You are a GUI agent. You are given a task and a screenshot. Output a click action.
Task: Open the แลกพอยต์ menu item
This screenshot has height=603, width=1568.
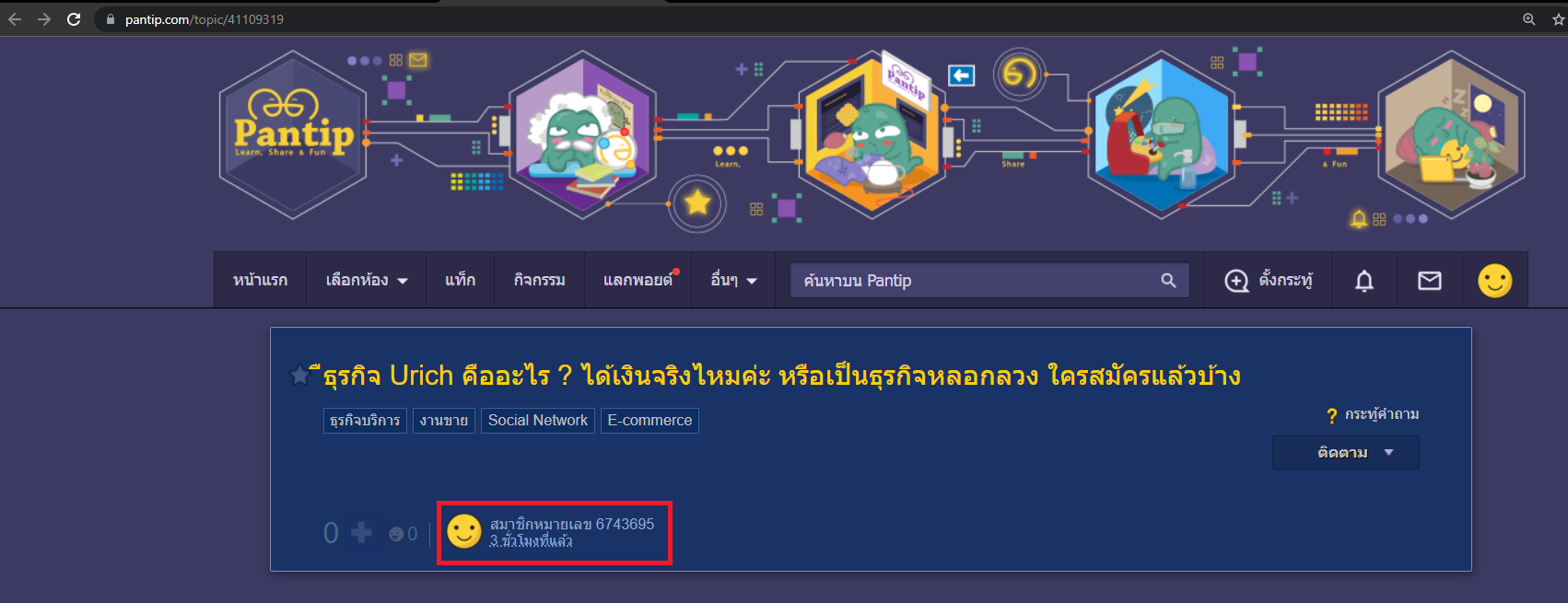tap(638, 280)
